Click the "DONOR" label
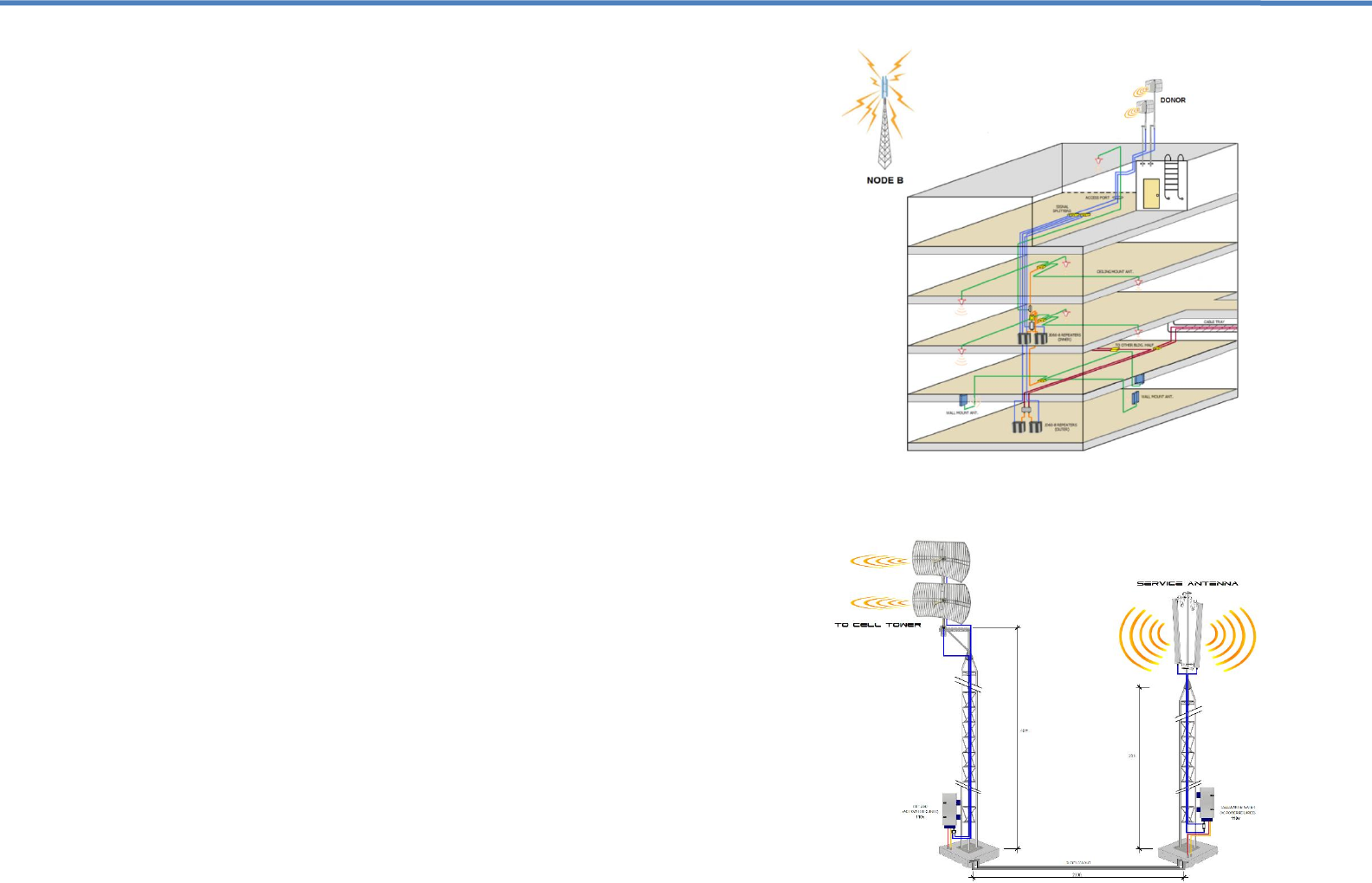The width and height of the screenshot is (1372, 883). (x=1173, y=101)
